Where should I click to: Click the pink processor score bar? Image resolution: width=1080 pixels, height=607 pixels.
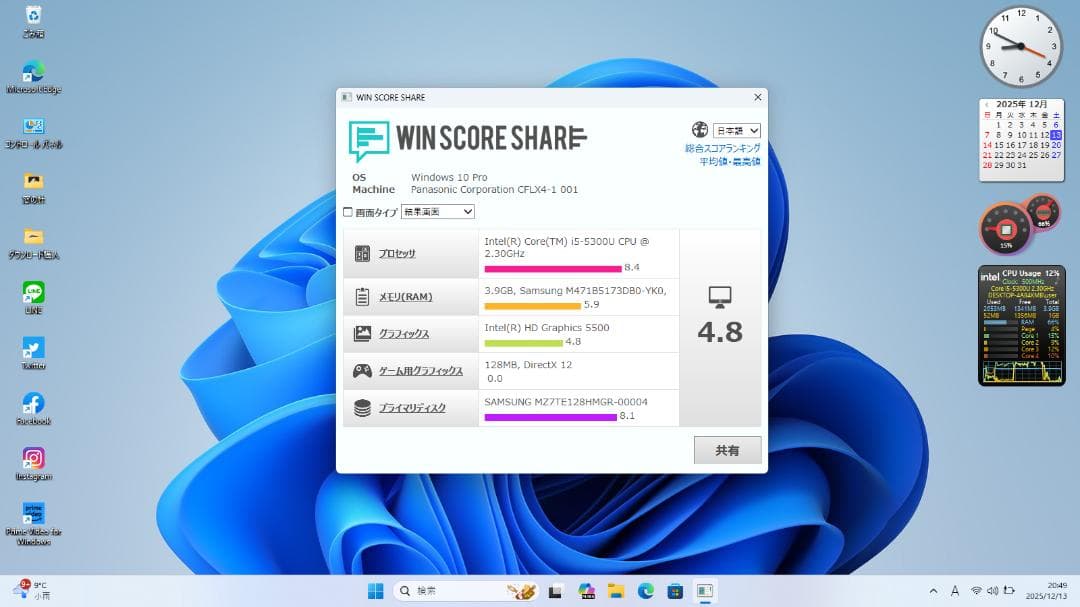point(552,268)
